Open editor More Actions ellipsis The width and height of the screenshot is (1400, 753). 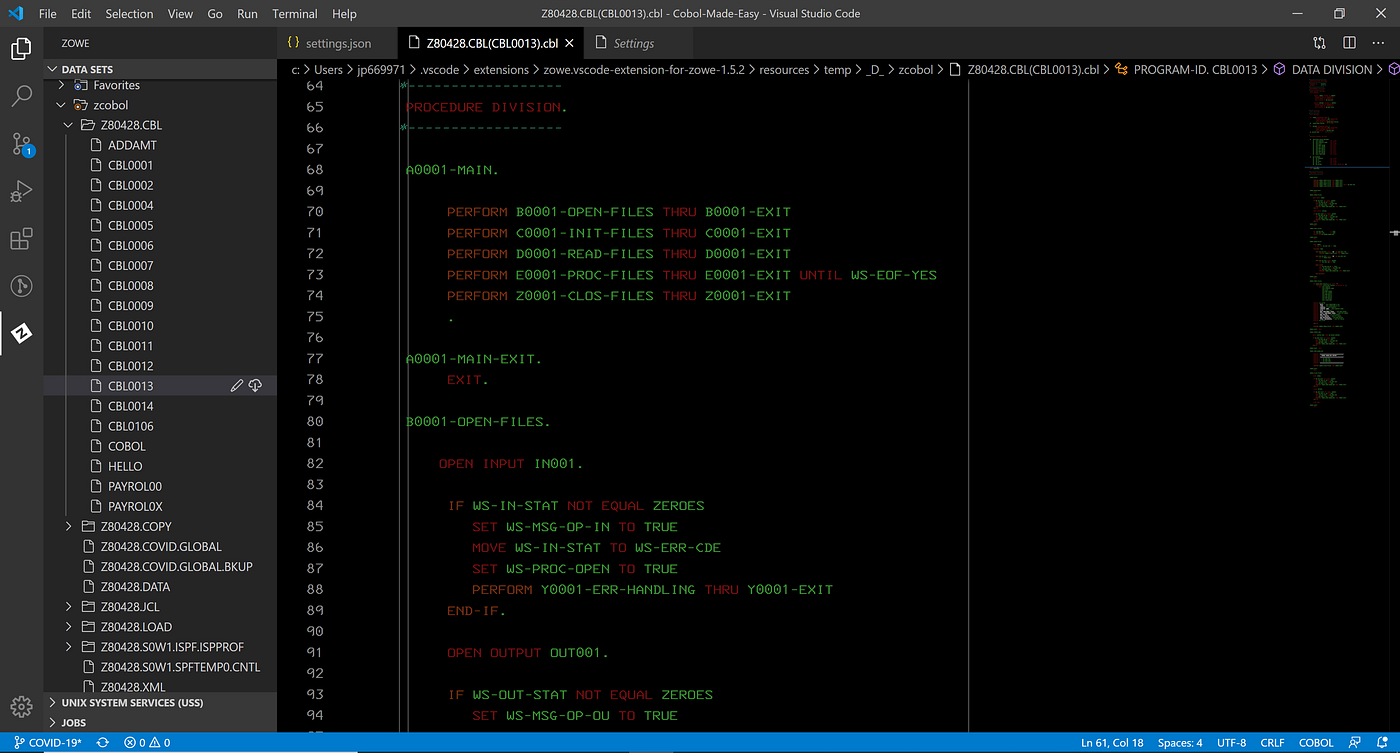1379,43
